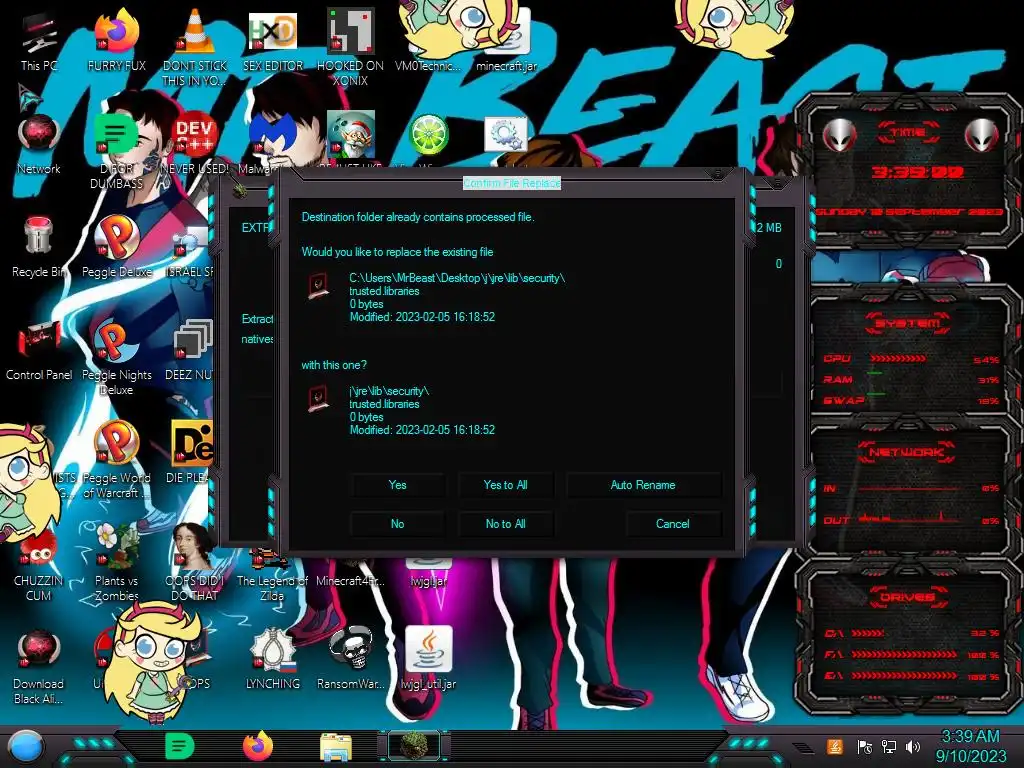
Task: Select the lwjgl.jar desktop file
Action: 428,575
